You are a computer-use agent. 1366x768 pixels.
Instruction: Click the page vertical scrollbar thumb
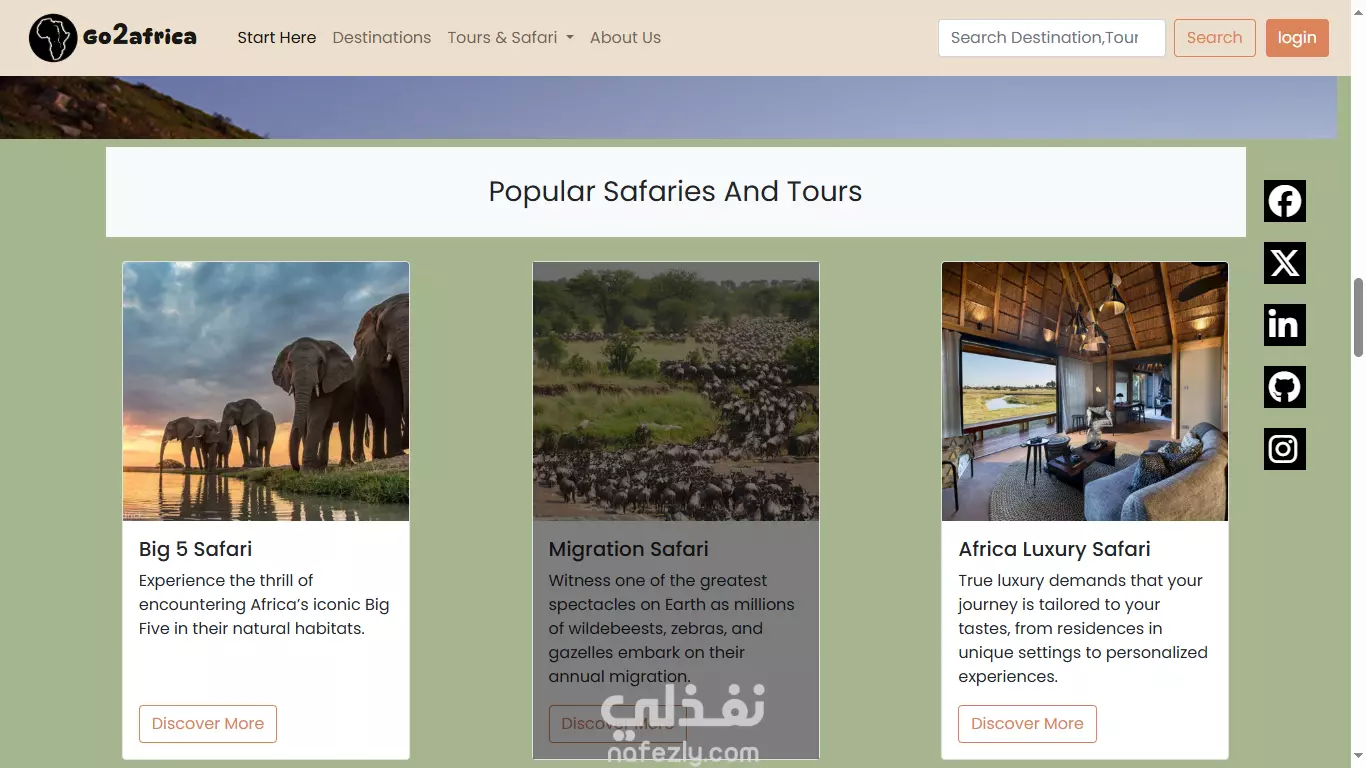click(x=1358, y=317)
